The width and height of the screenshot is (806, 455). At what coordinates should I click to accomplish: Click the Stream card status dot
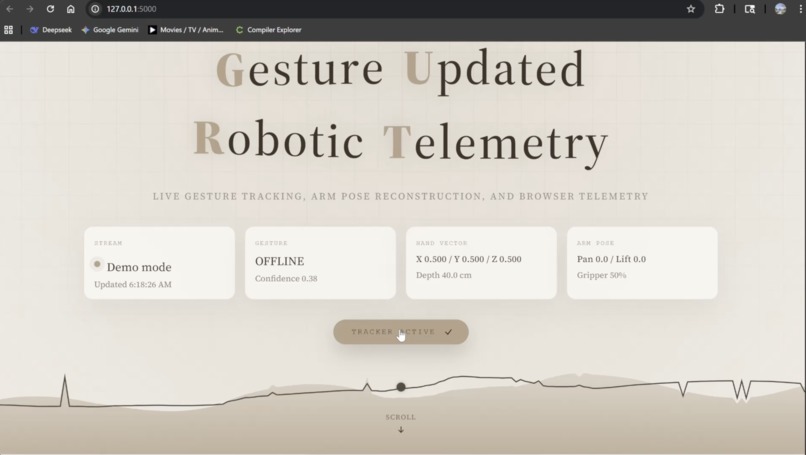pos(97,264)
